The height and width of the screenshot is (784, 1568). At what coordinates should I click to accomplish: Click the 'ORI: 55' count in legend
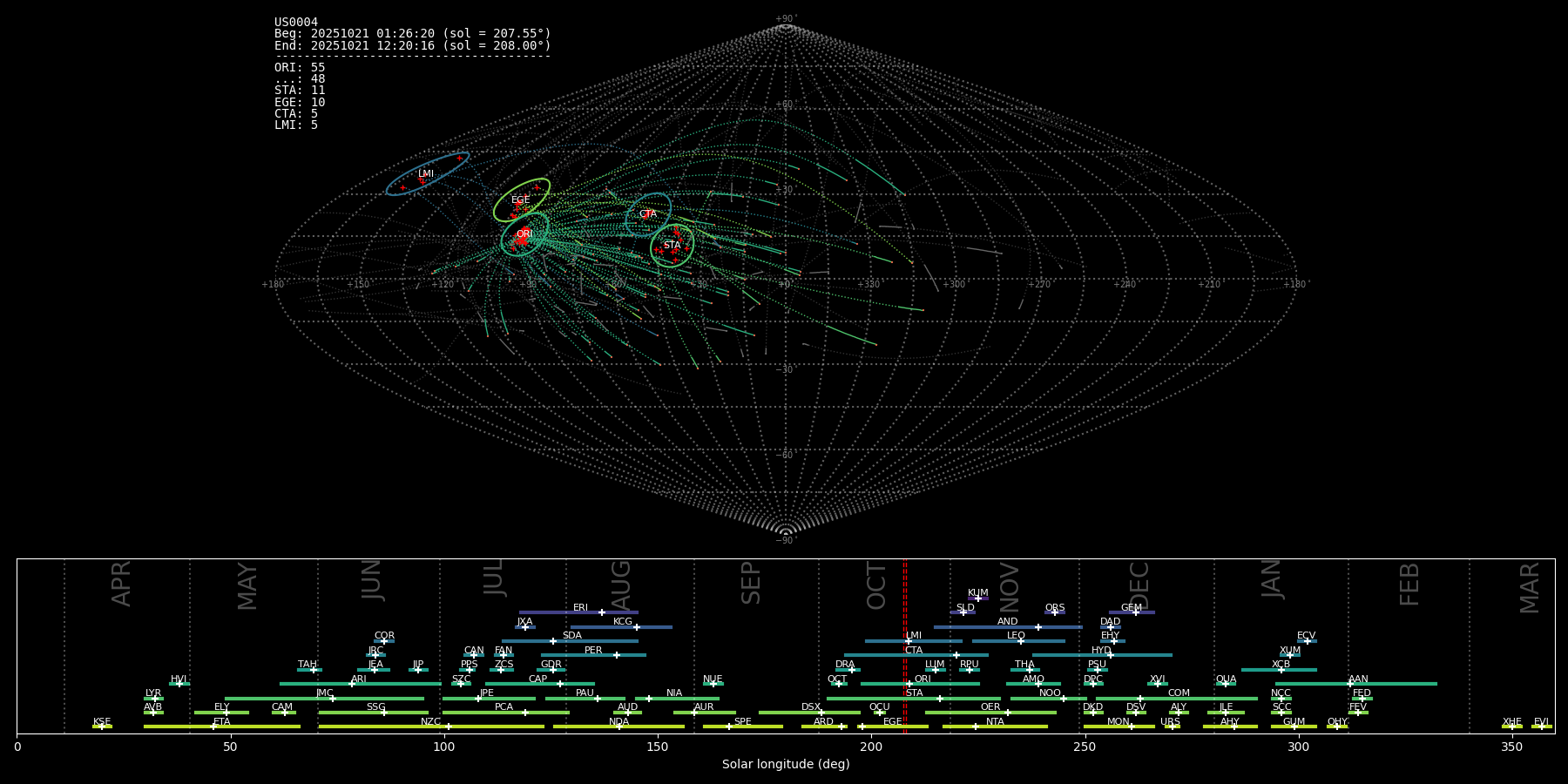(300, 68)
